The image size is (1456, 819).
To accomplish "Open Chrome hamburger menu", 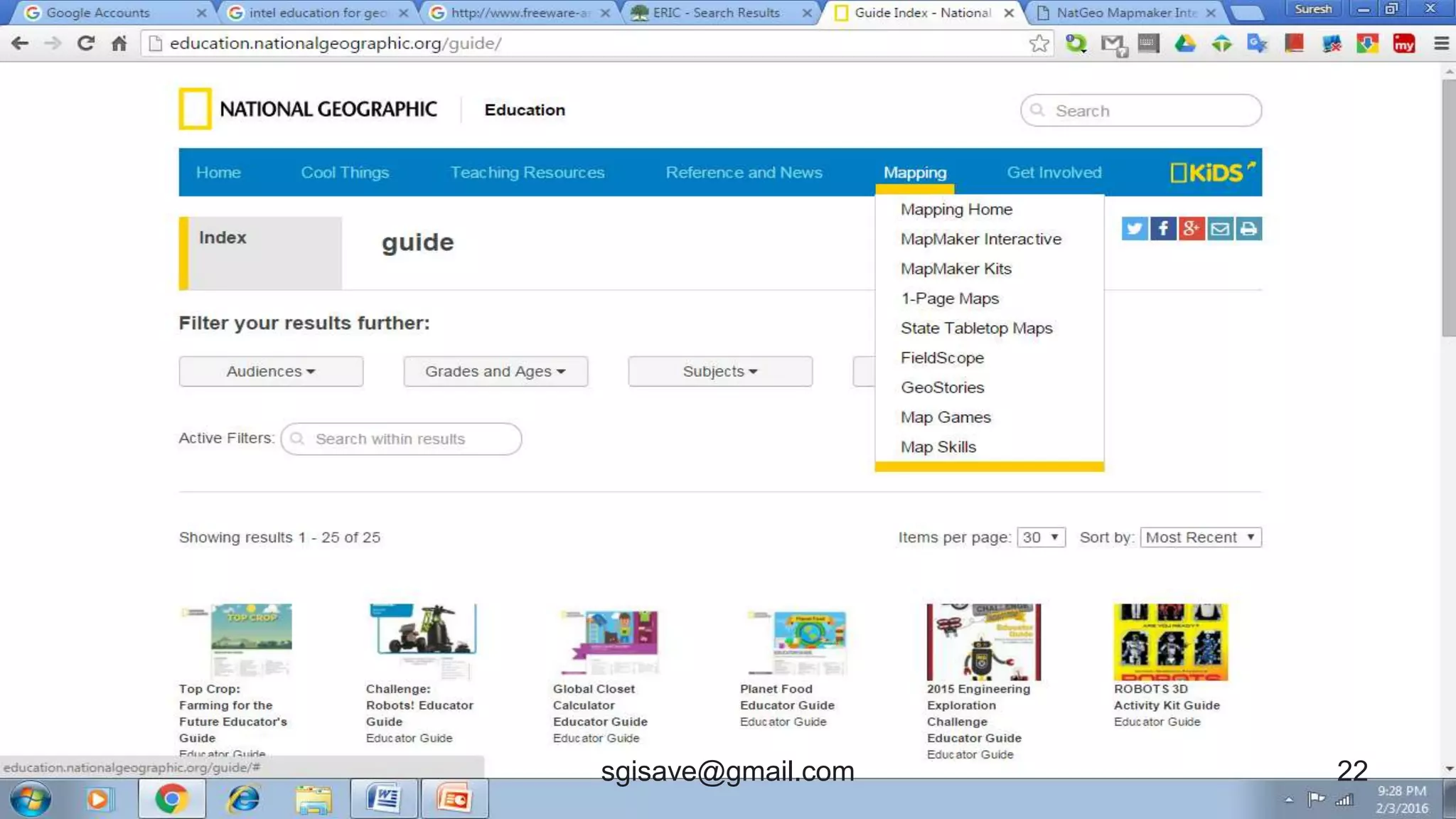I will 1441,43.
